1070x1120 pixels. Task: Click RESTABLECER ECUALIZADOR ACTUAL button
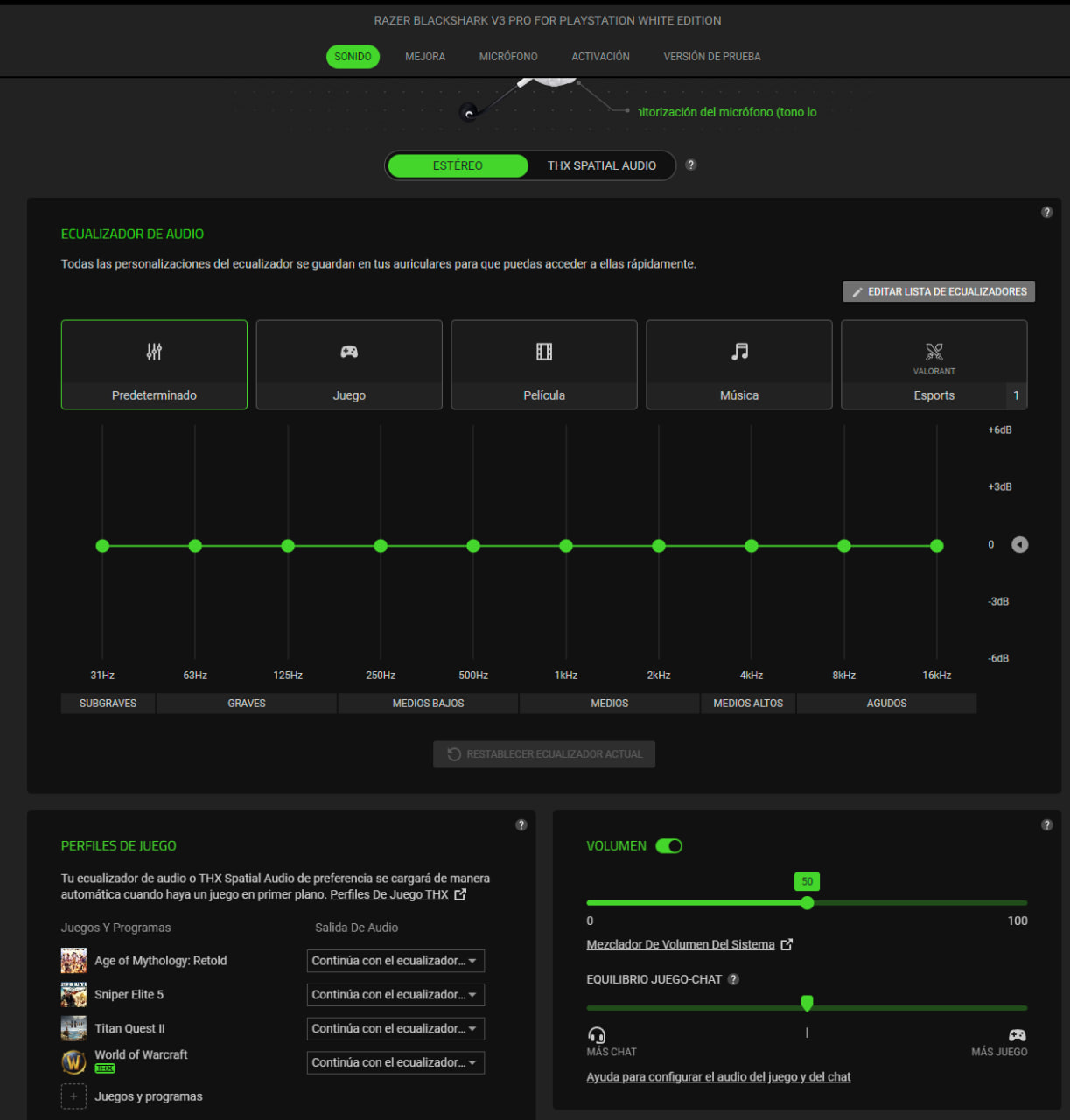(544, 754)
